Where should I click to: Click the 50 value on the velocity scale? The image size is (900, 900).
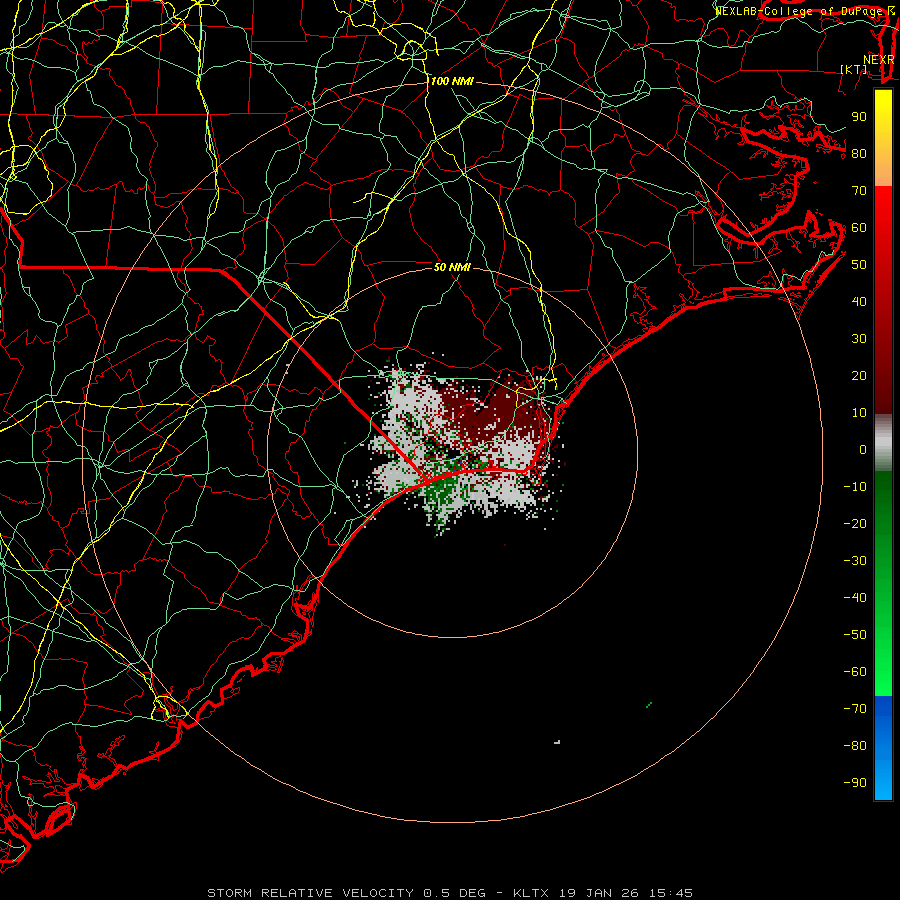[x=859, y=265]
